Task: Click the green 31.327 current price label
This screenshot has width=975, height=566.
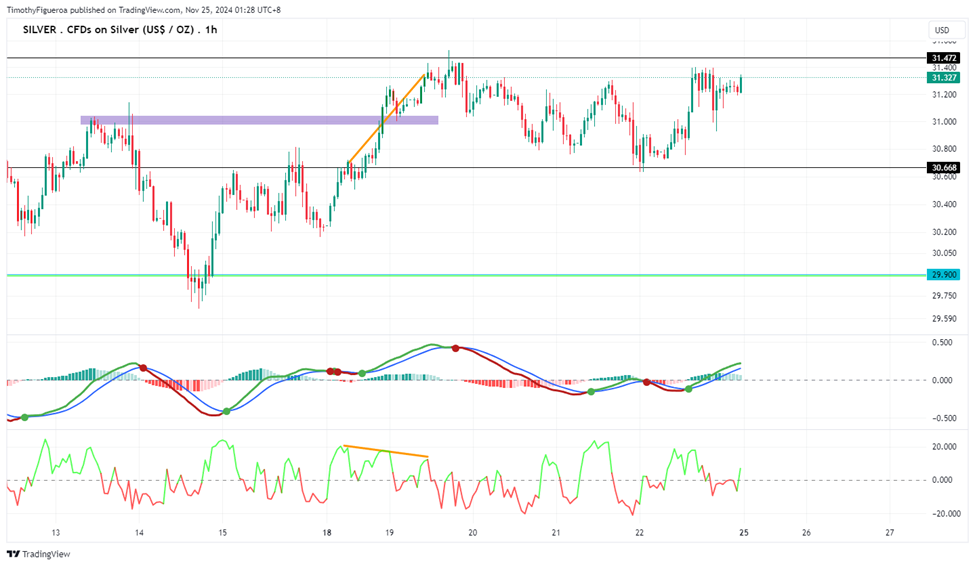Action: [943, 78]
